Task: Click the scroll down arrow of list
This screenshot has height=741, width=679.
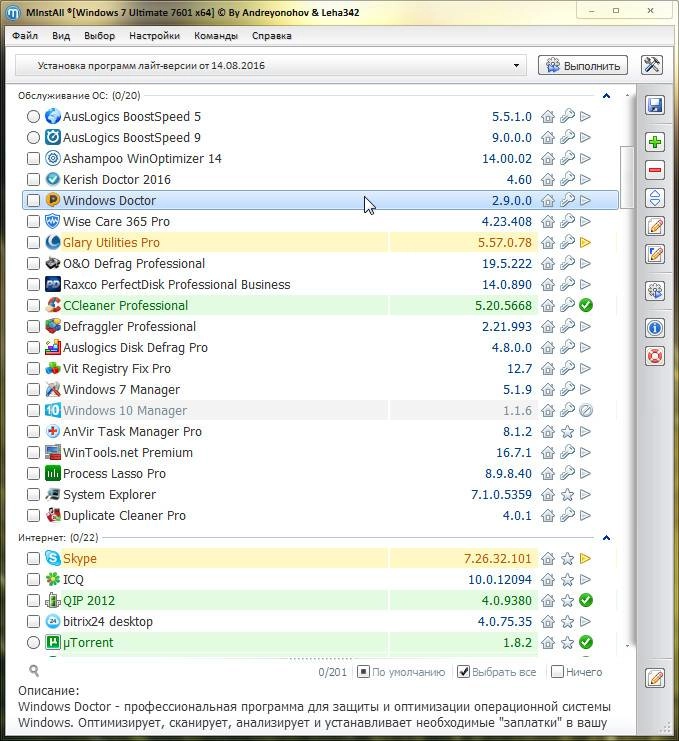Action: [x=627, y=645]
